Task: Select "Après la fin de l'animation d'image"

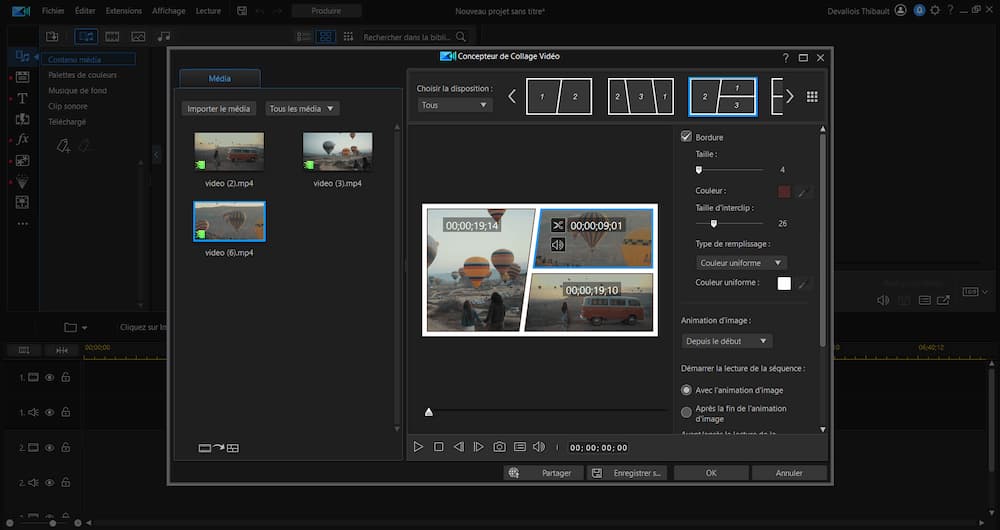Action: (x=686, y=413)
